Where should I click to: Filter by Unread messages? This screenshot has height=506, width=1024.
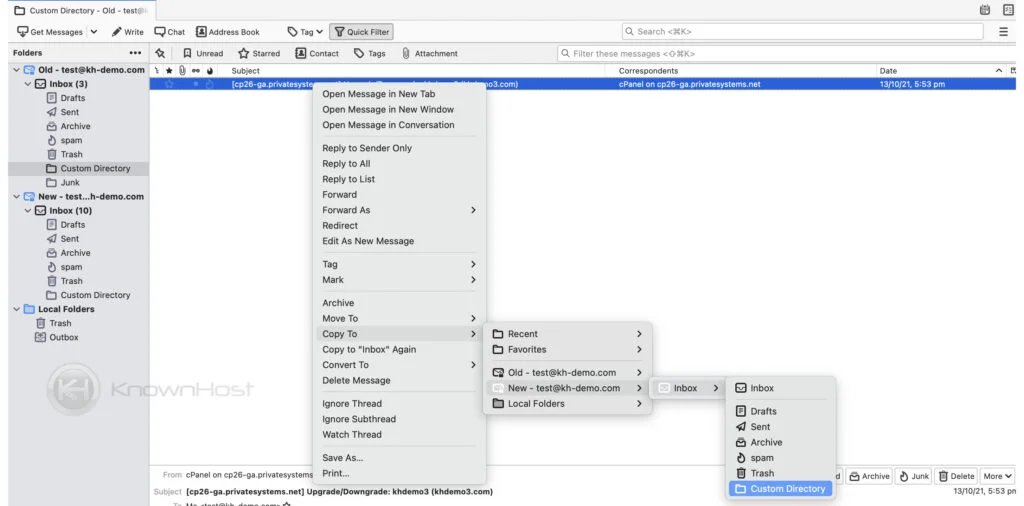click(x=202, y=54)
